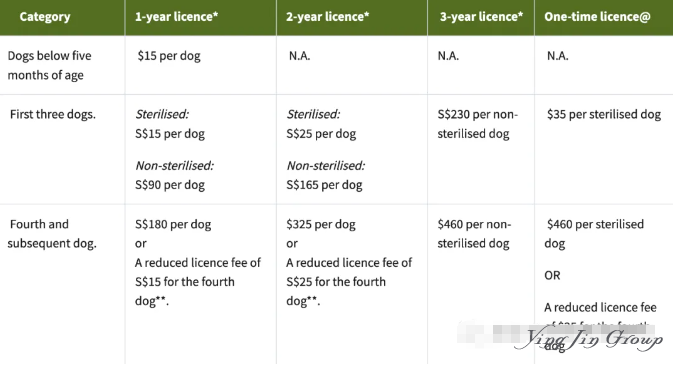Click the Dogs below five months row label
Viewport: 673px width, 370px height.
pos(49,65)
